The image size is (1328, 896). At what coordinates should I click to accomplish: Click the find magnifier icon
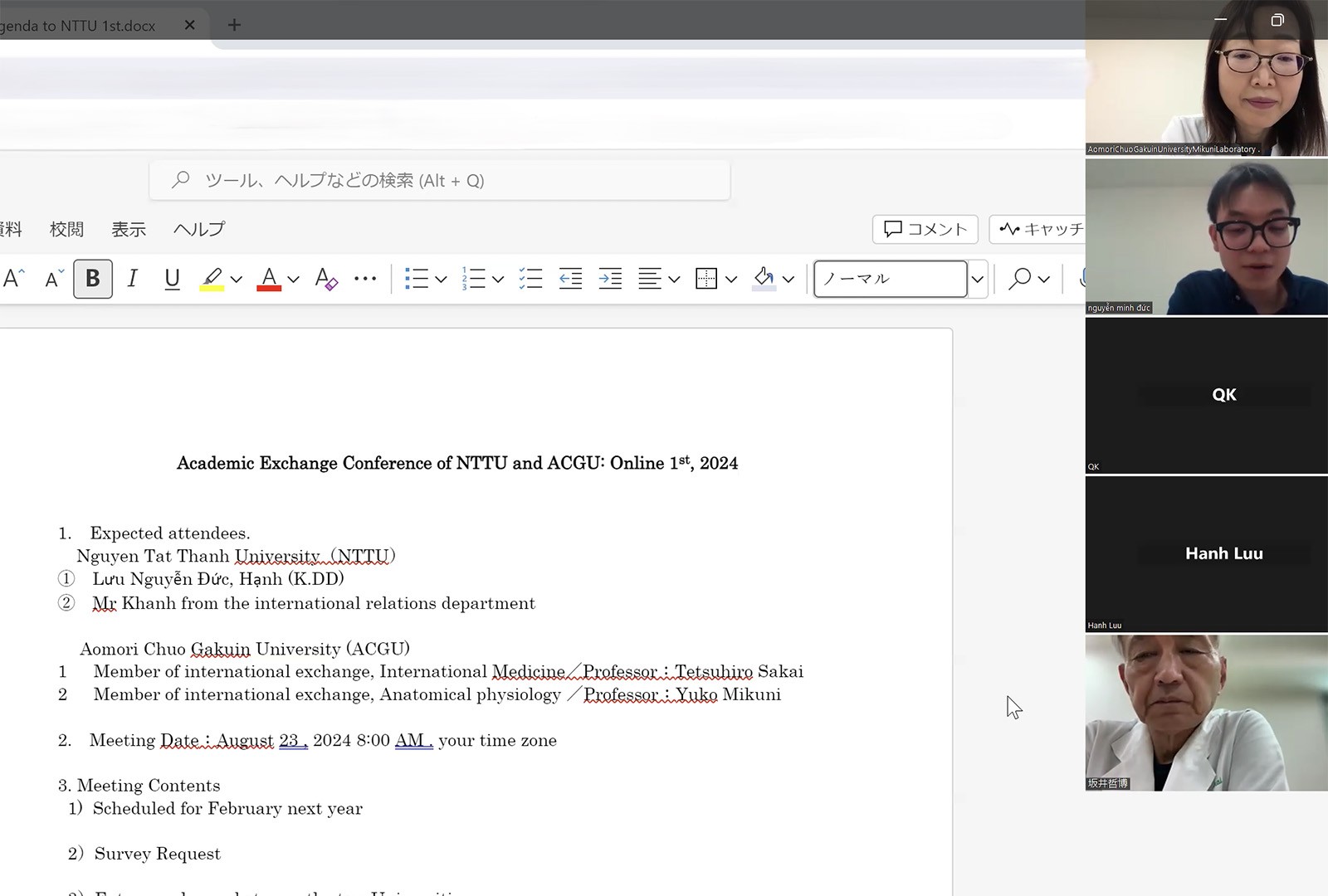[1019, 279]
